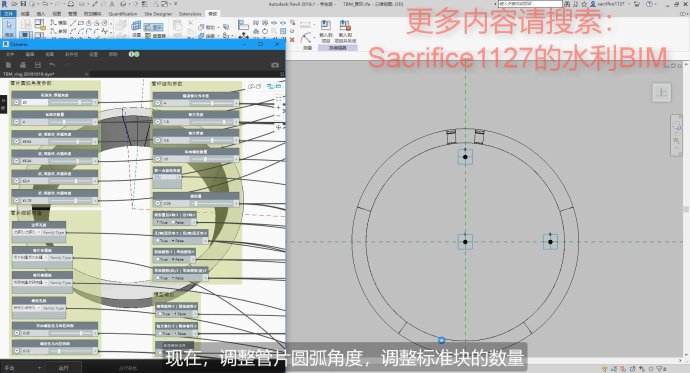The width and height of the screenshot is (690, 373).
Task: Click the Revit ViewCube top face
Action: pyautogui.click(x=661, y=92)
